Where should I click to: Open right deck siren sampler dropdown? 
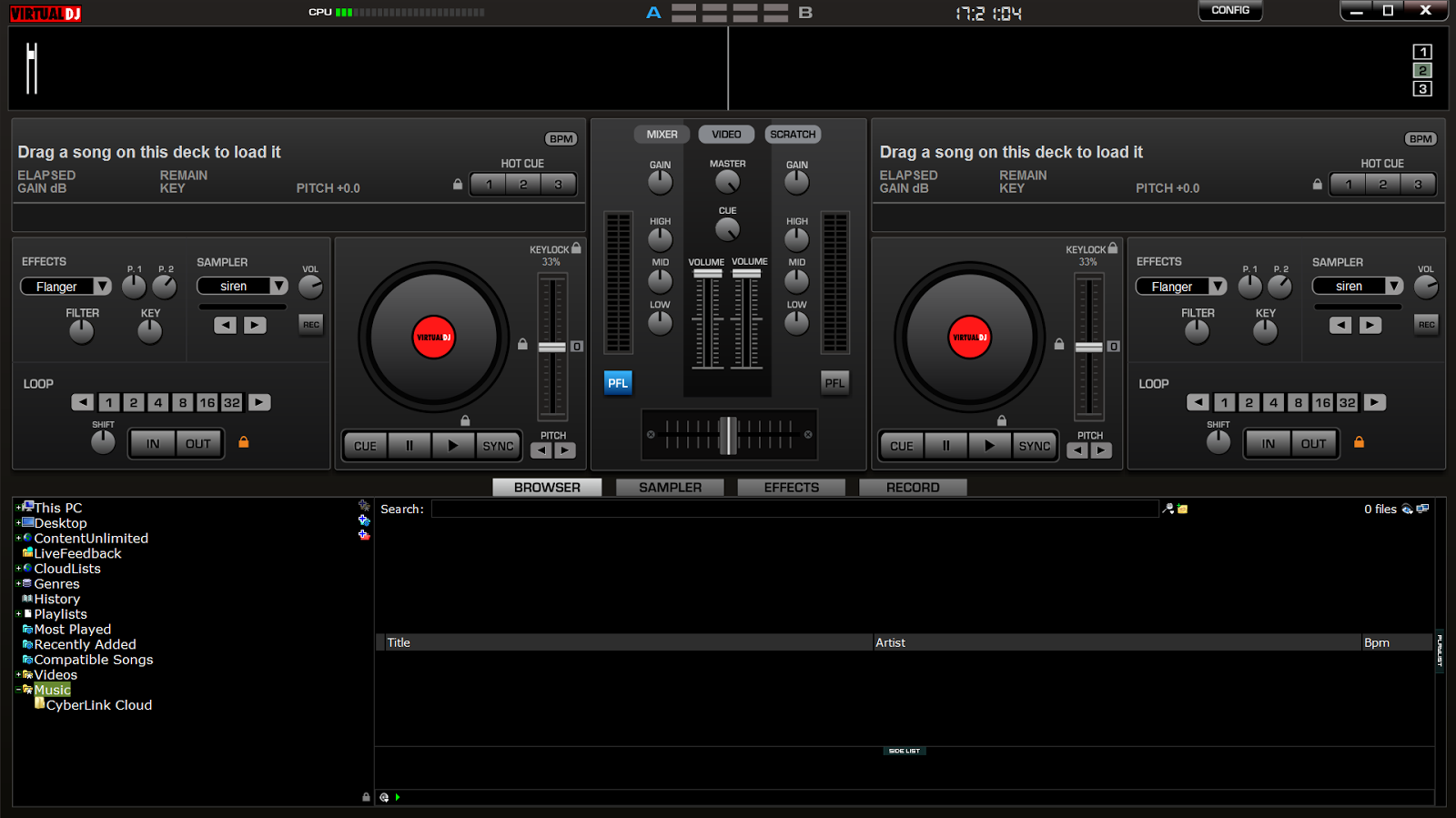[1358, 287]
